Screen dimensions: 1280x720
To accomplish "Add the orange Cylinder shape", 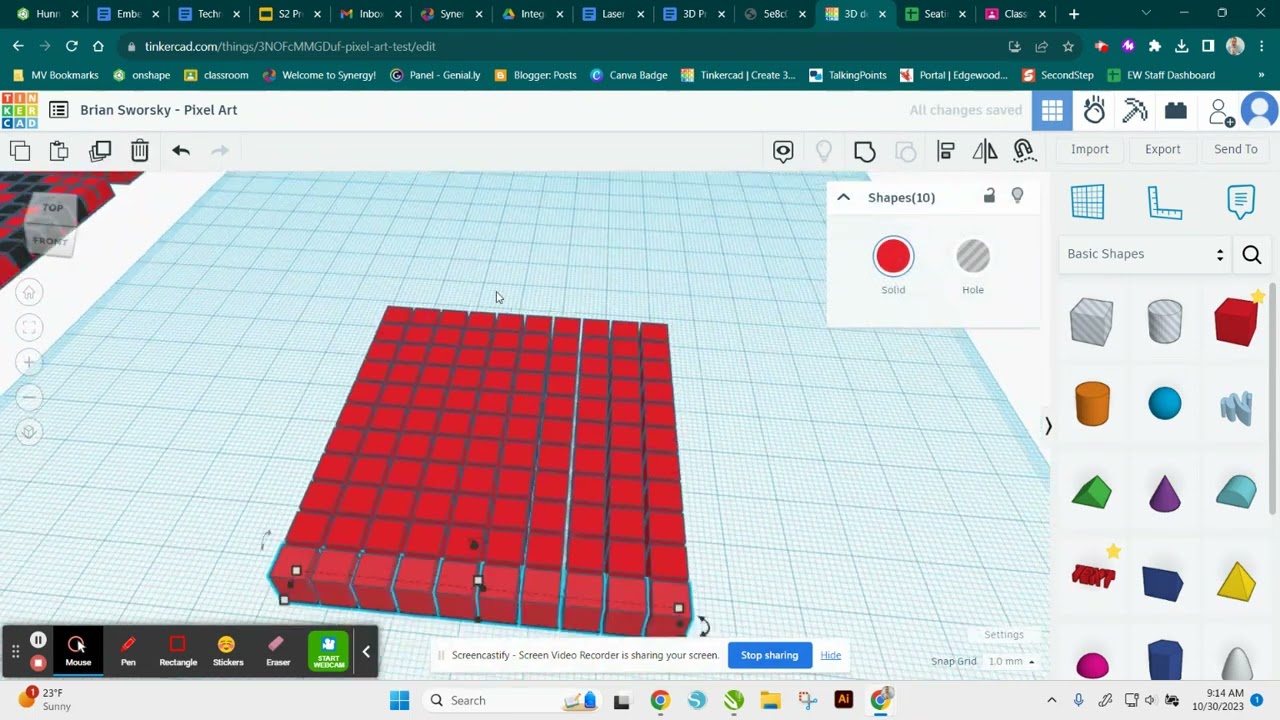I will 1092,404.
